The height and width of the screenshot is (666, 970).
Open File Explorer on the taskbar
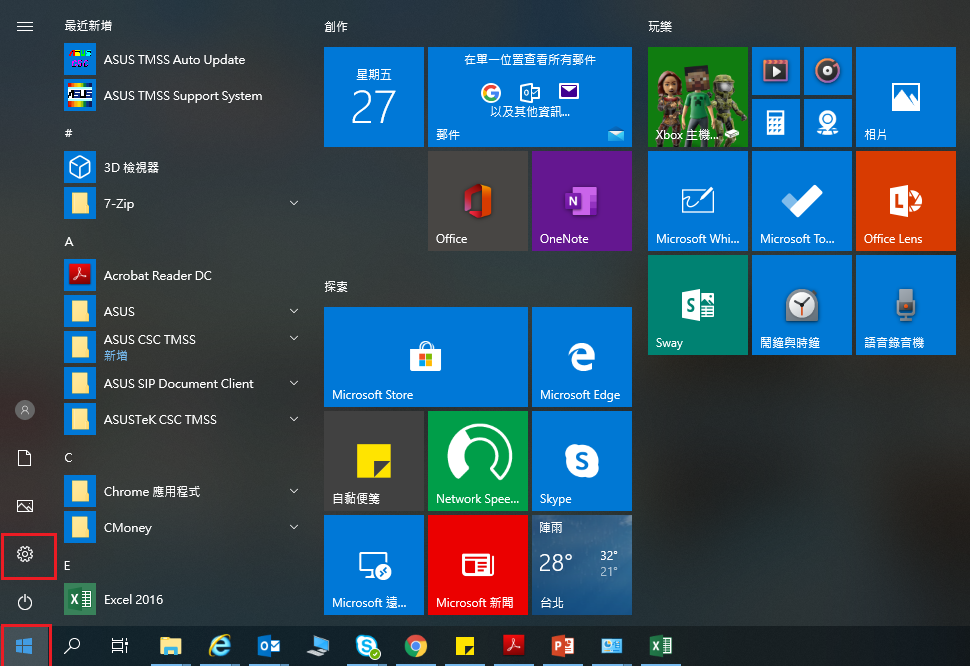coord(170,646)
